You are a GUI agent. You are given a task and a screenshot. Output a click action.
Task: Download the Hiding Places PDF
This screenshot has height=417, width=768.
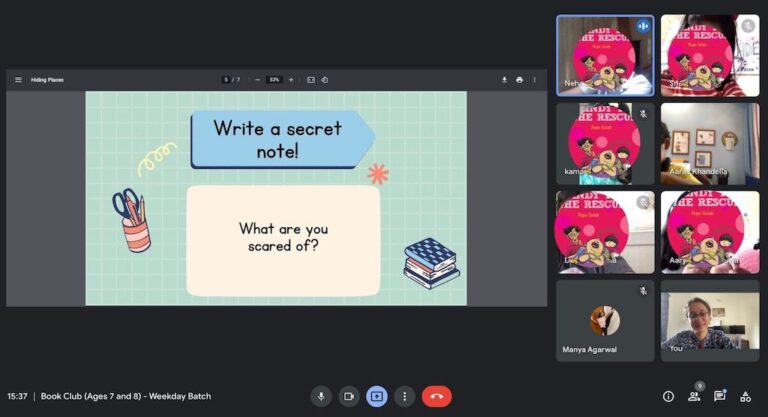504,80
